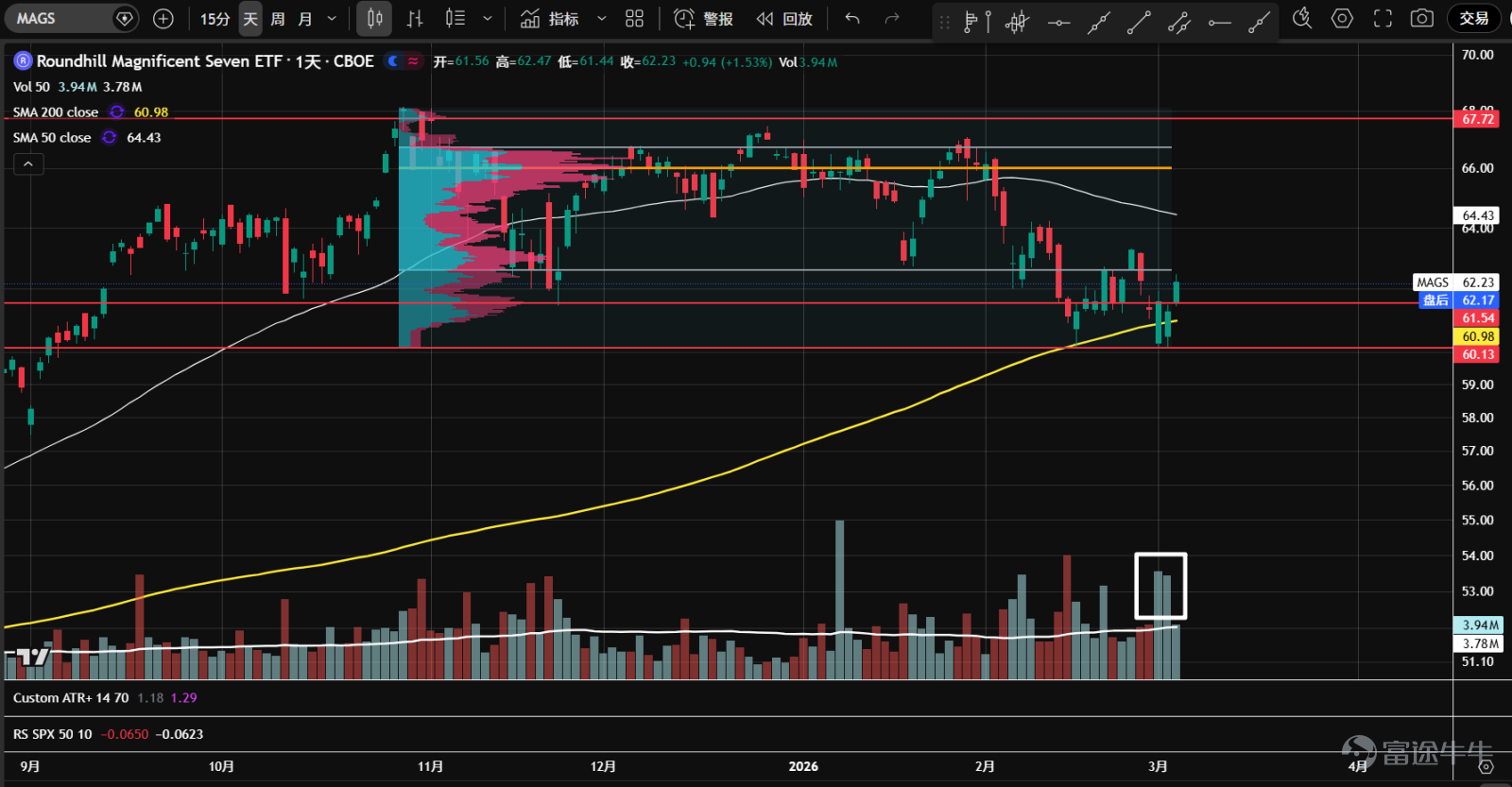
Task: Select the ray line drawing tool
Action: pos(1259,22)
